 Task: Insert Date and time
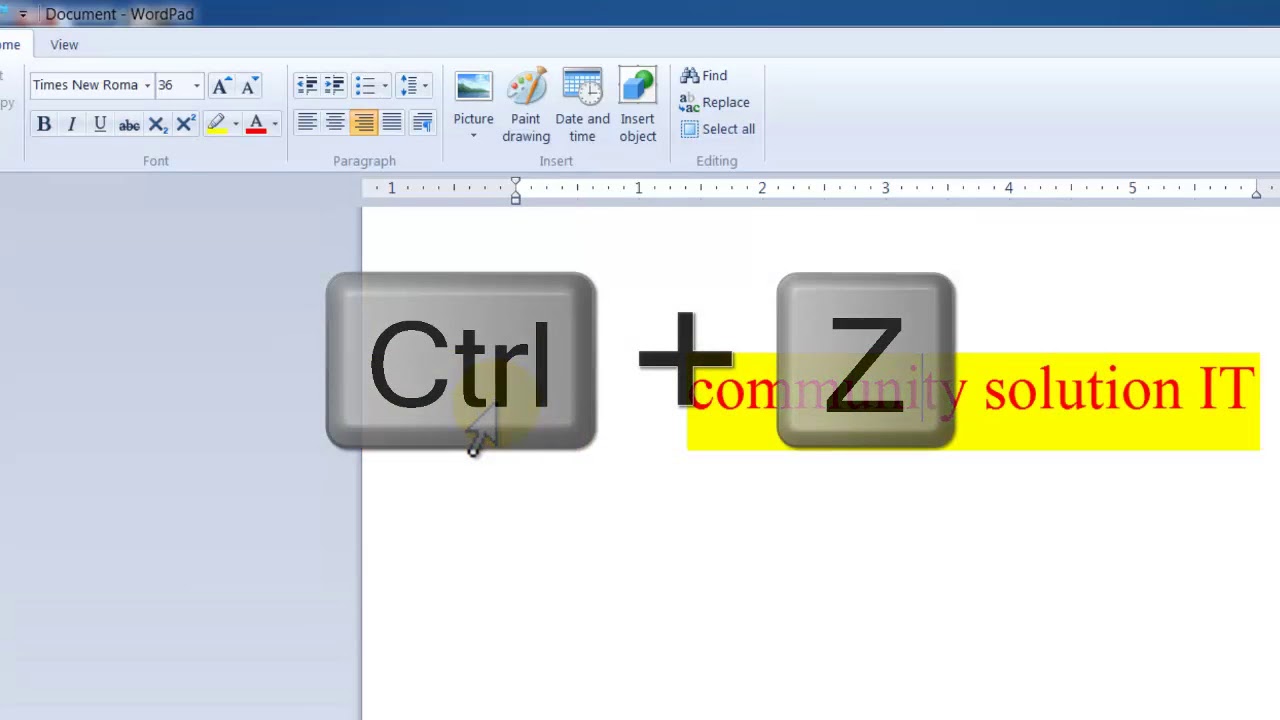pyautogui.click(x=582, y=106)
